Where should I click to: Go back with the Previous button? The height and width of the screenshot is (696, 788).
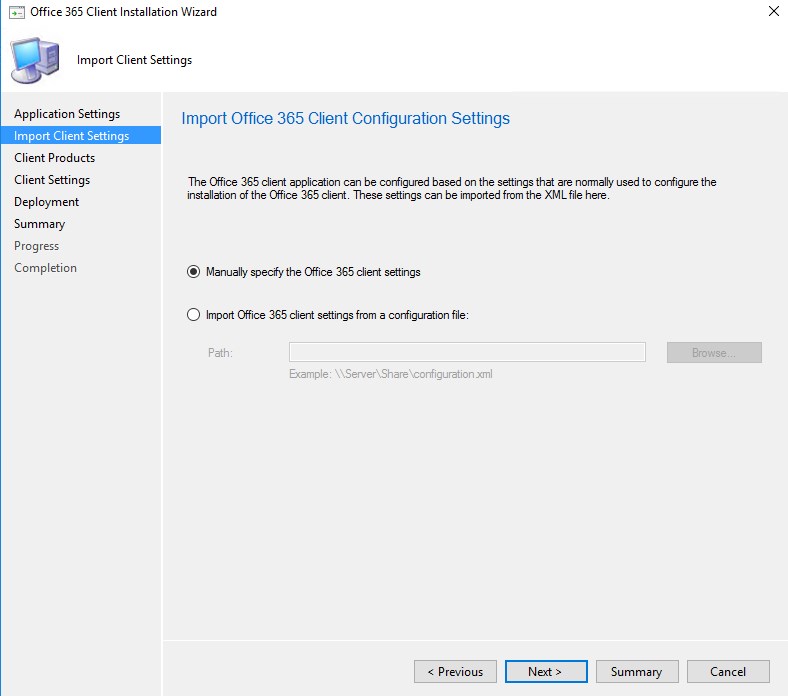455,671
